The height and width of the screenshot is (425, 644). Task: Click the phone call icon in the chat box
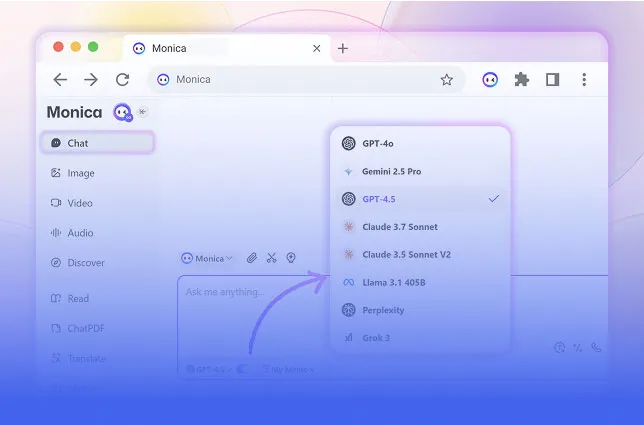click(596, 348)
